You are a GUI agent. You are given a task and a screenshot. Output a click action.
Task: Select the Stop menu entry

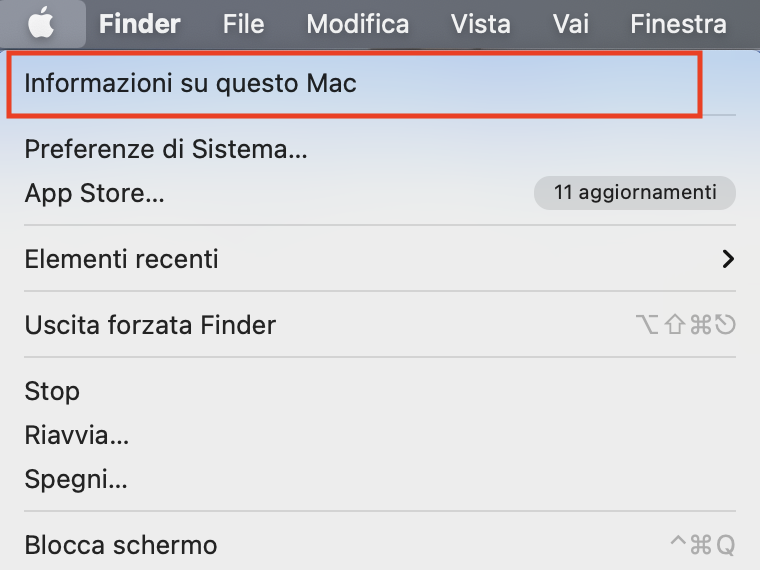pyautogui.click(x=380, y=391)
